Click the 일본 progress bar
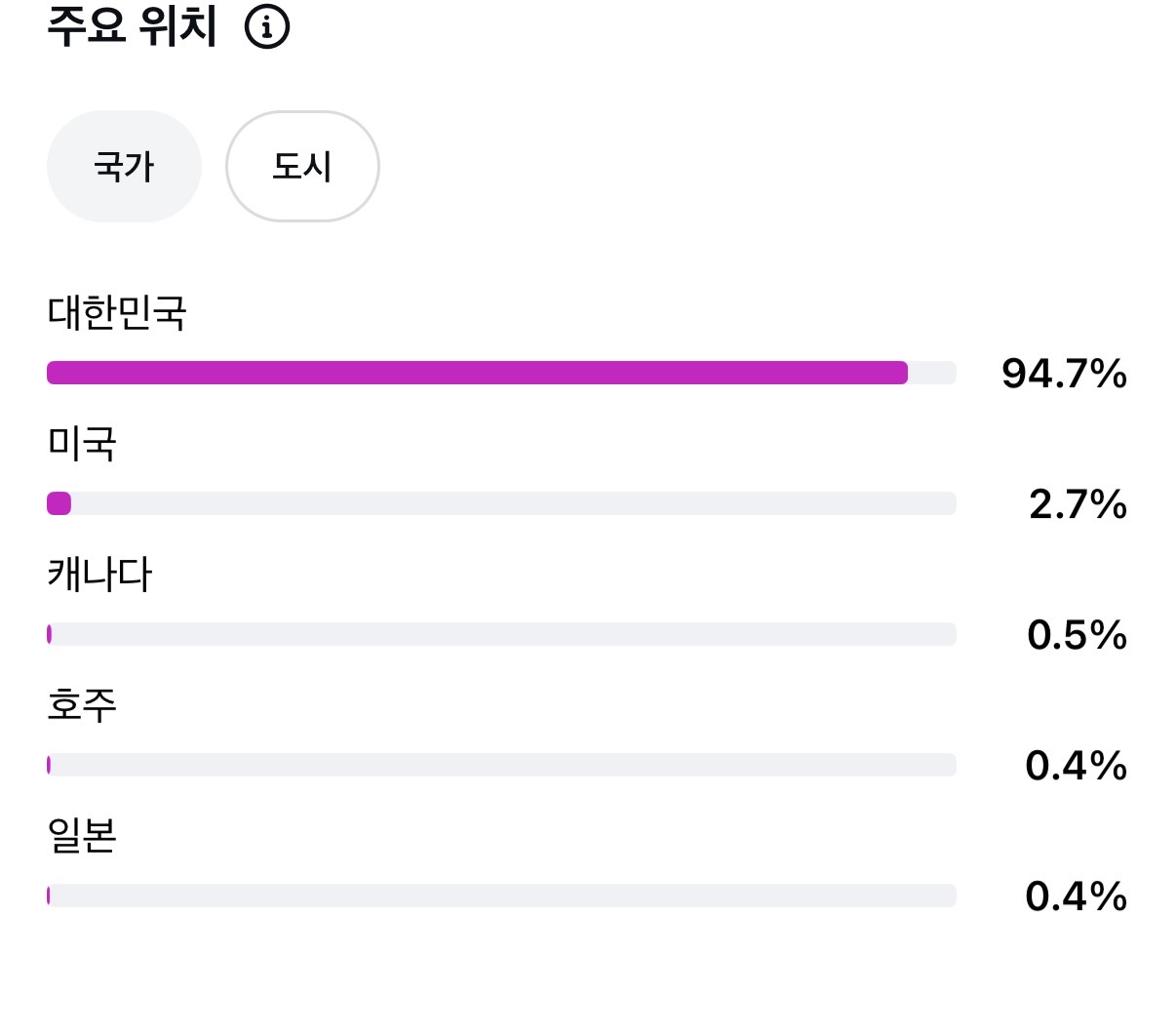Viewport: 1176px width, 1033px height. click(x=501, y=895)
